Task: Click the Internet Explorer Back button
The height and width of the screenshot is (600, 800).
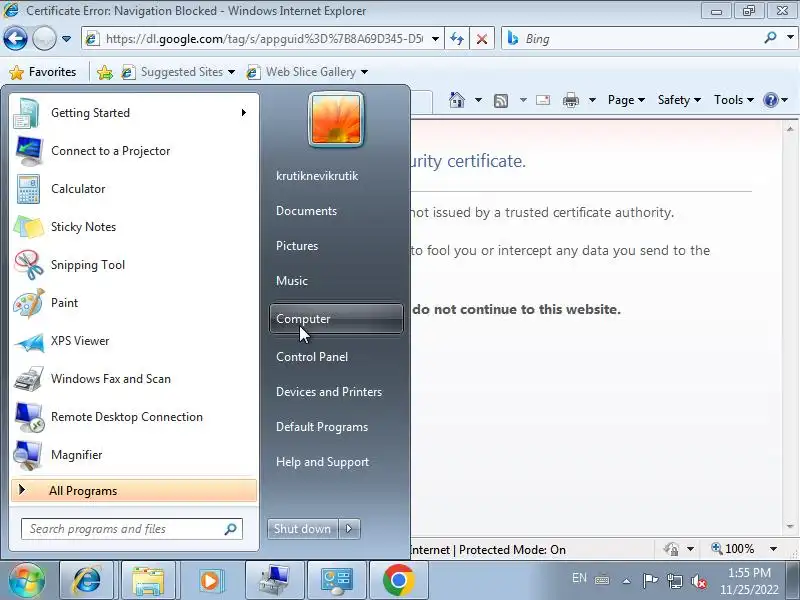Action: click(x=15, y=39)
